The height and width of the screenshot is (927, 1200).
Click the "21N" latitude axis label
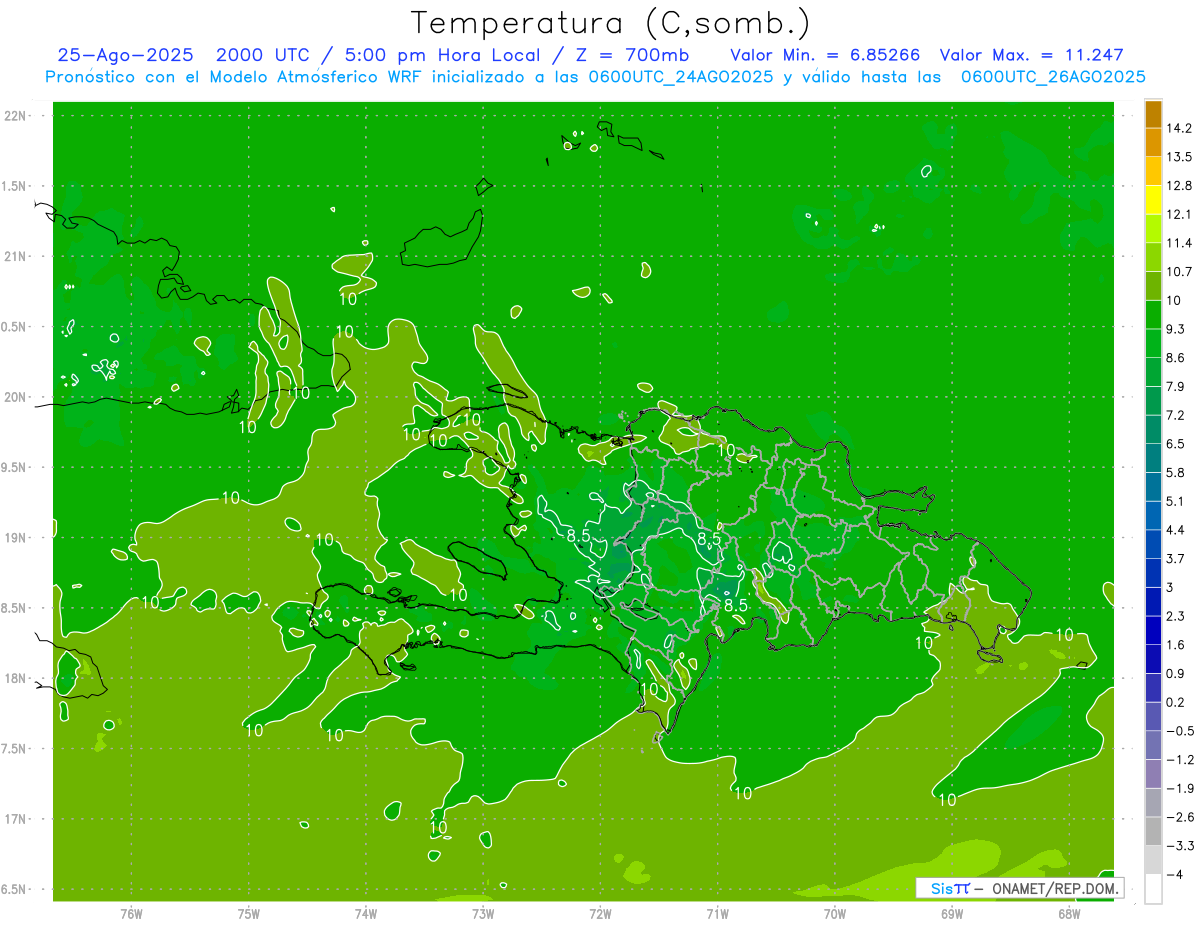pyautogui.click(x=16, y=256)
